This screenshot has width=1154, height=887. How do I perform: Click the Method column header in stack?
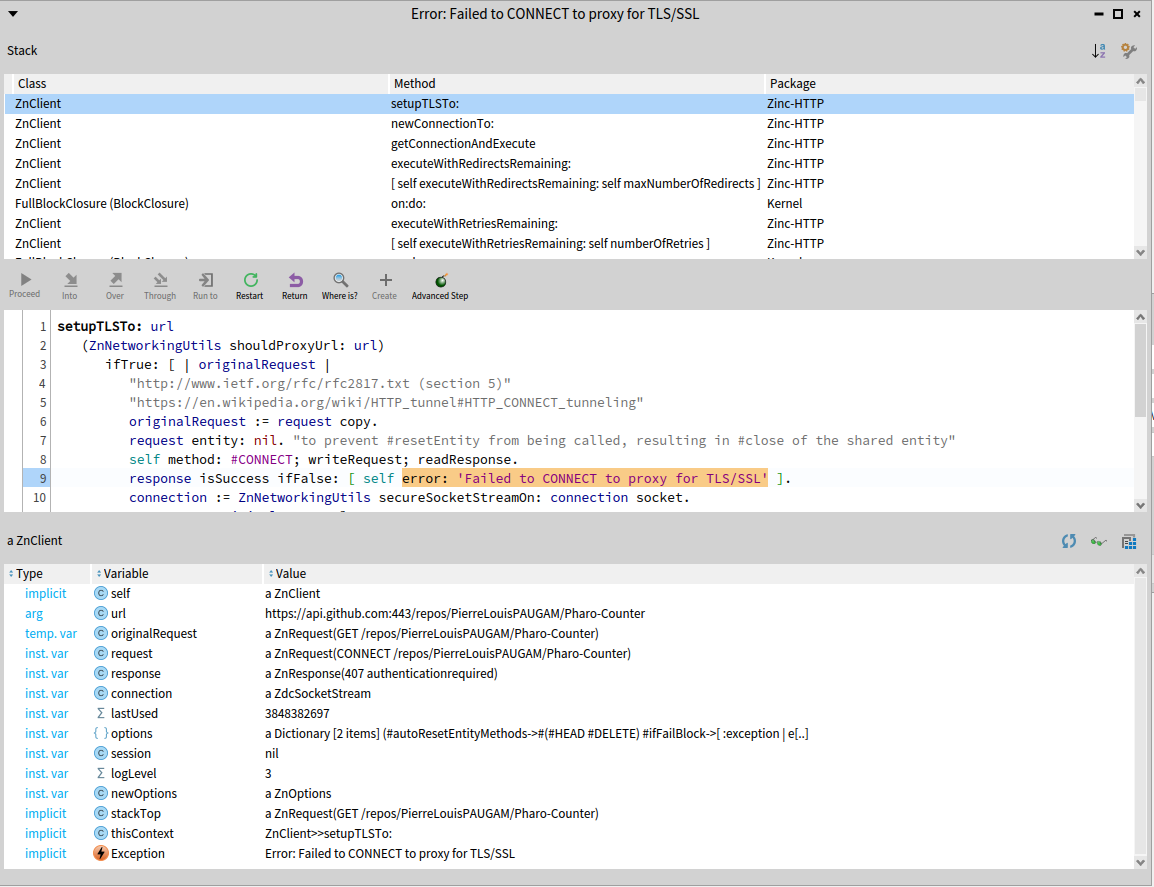coord(576,83)
